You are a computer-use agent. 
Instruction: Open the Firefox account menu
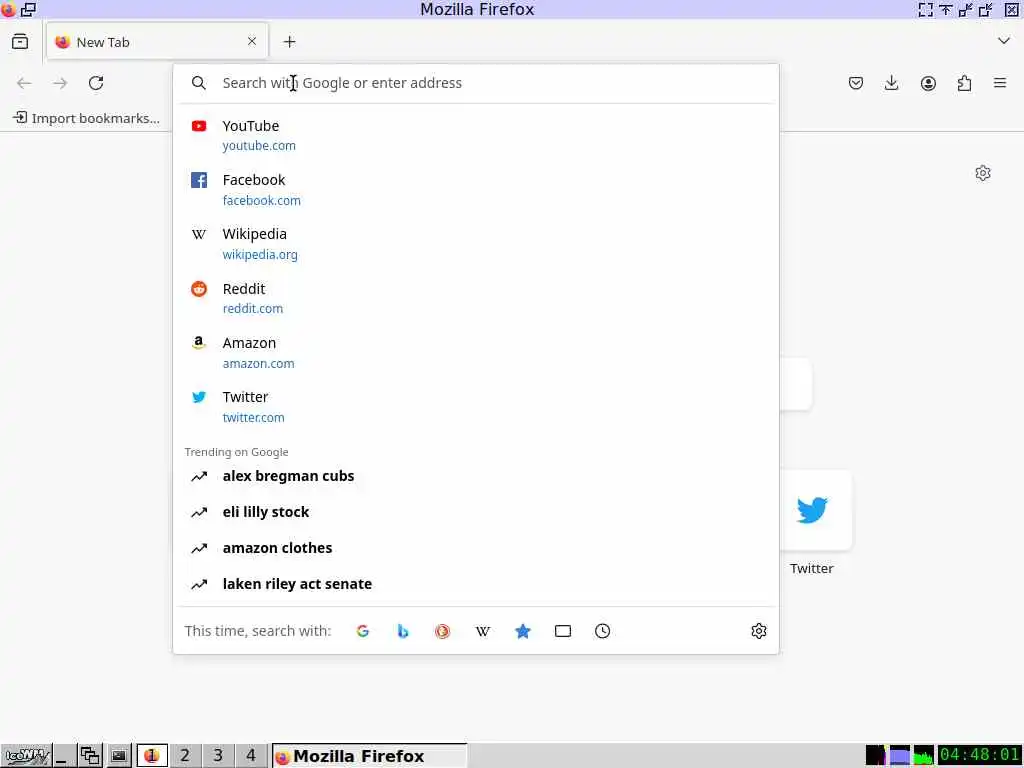[x=928, y=83]
